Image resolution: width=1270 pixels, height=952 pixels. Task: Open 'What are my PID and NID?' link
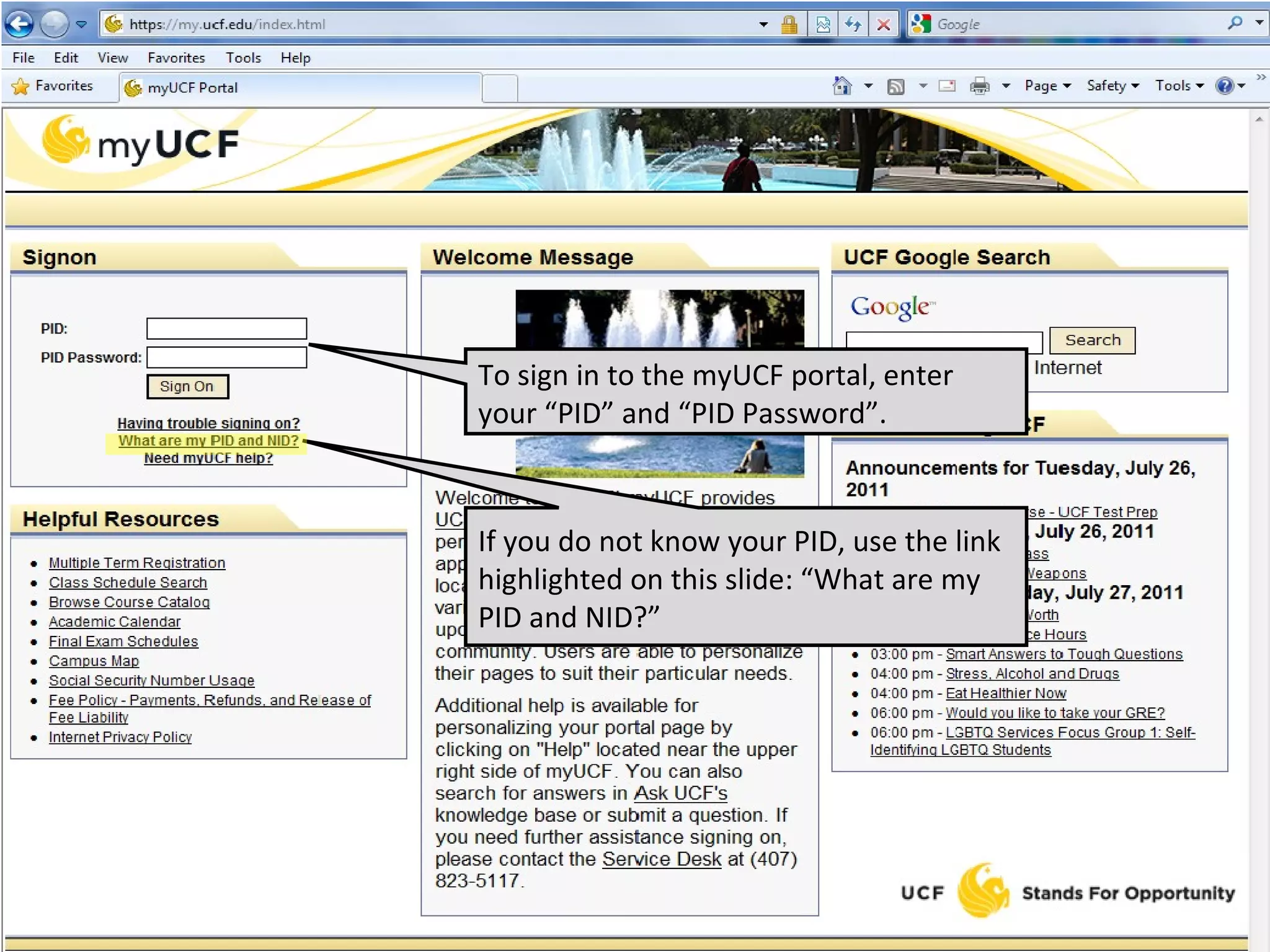208,441
